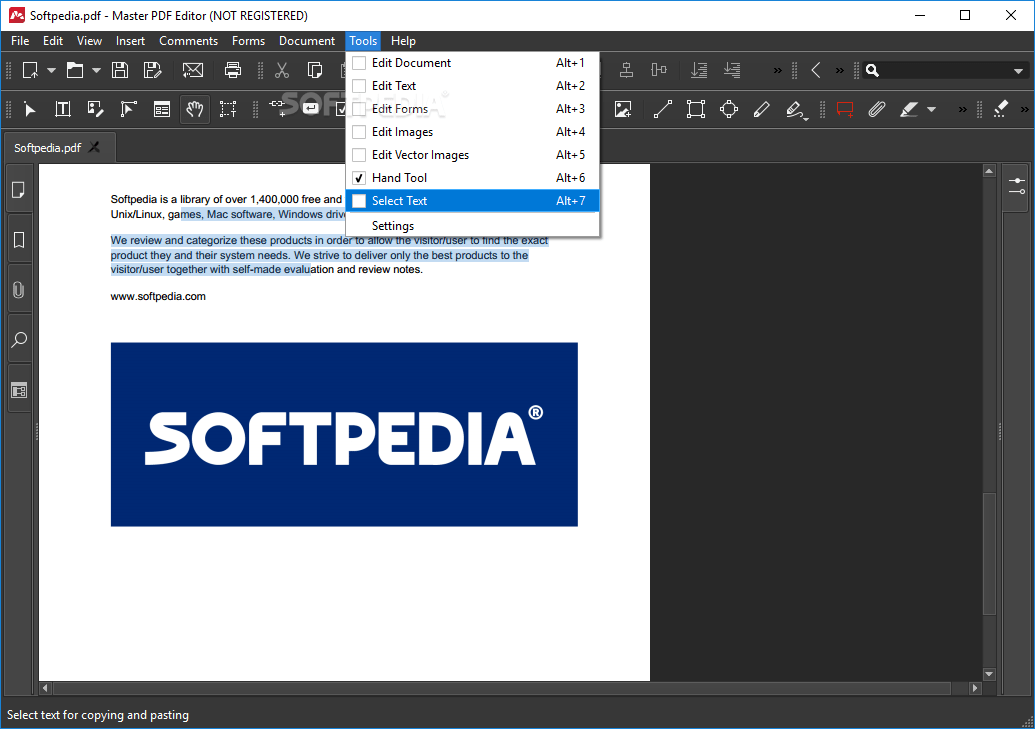Click the Send by Email icon
1035x729 pixels.
(x=193, y=70)
